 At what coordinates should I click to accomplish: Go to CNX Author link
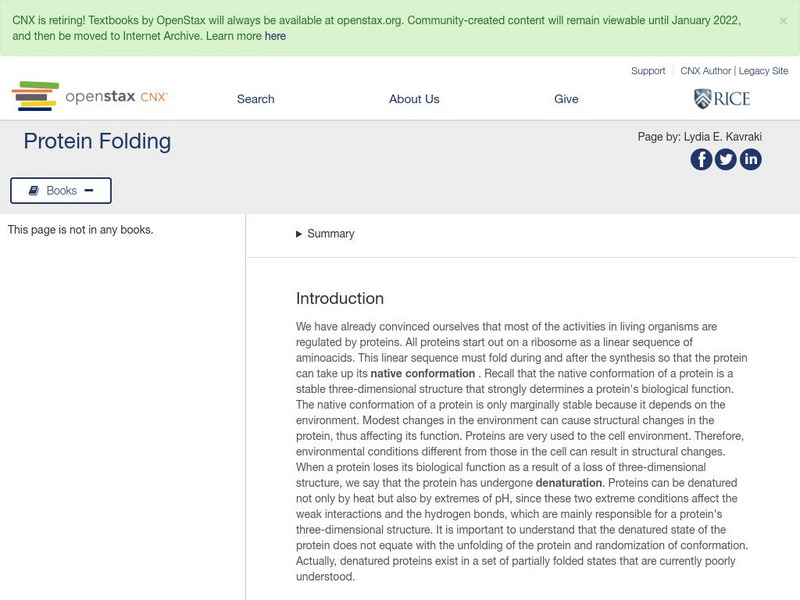click(706, 71)
